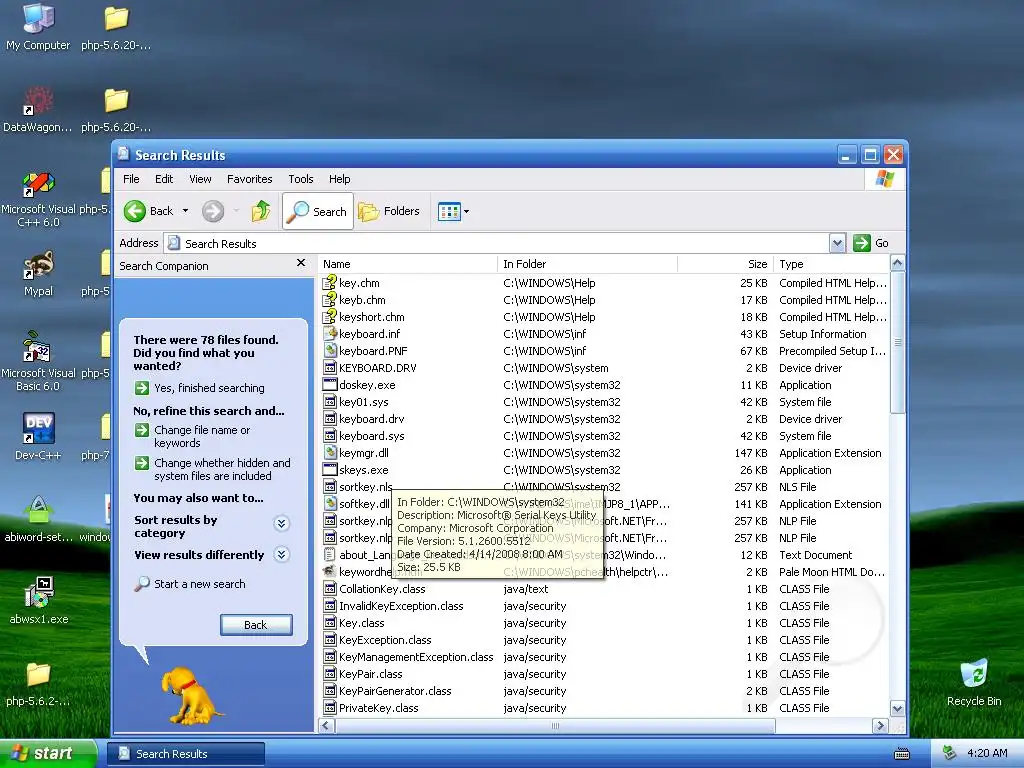
Task: Sort by In Folder column header
Action: pyautogui.click(x=587, y=264)
